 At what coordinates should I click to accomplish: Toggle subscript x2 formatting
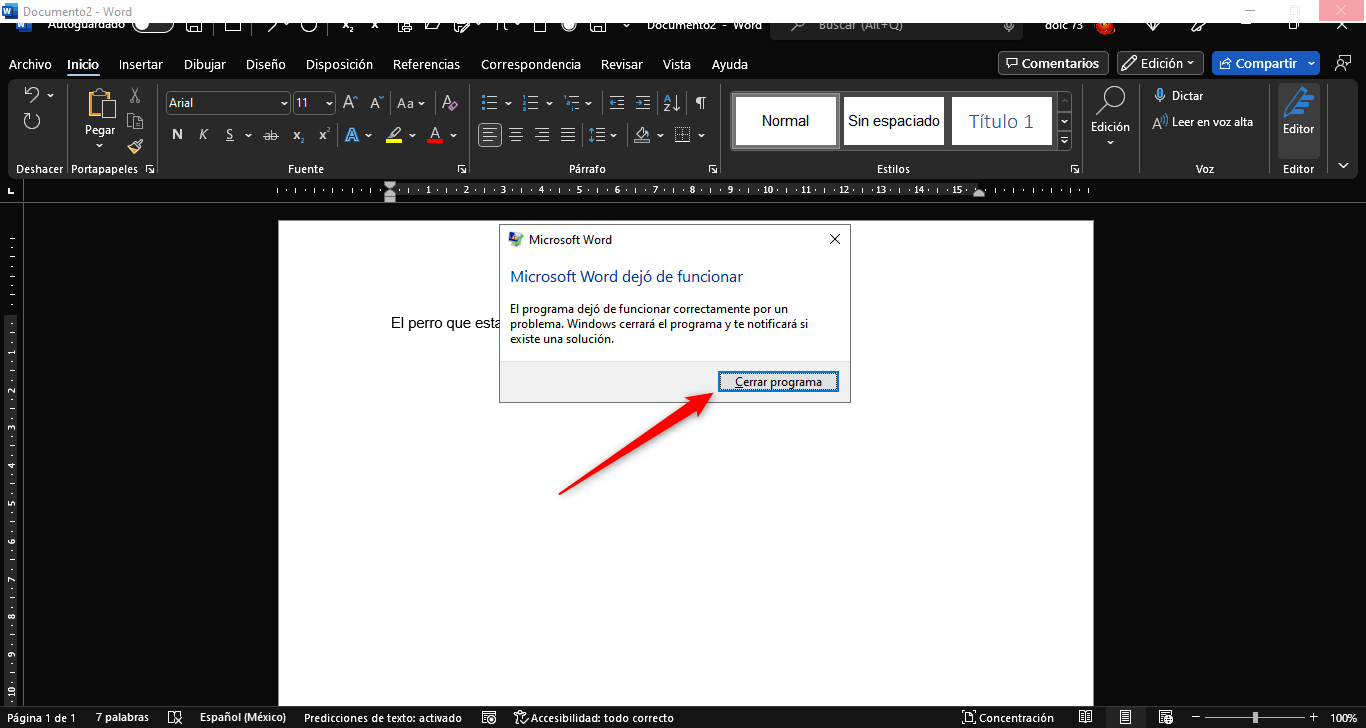[298, 135]
